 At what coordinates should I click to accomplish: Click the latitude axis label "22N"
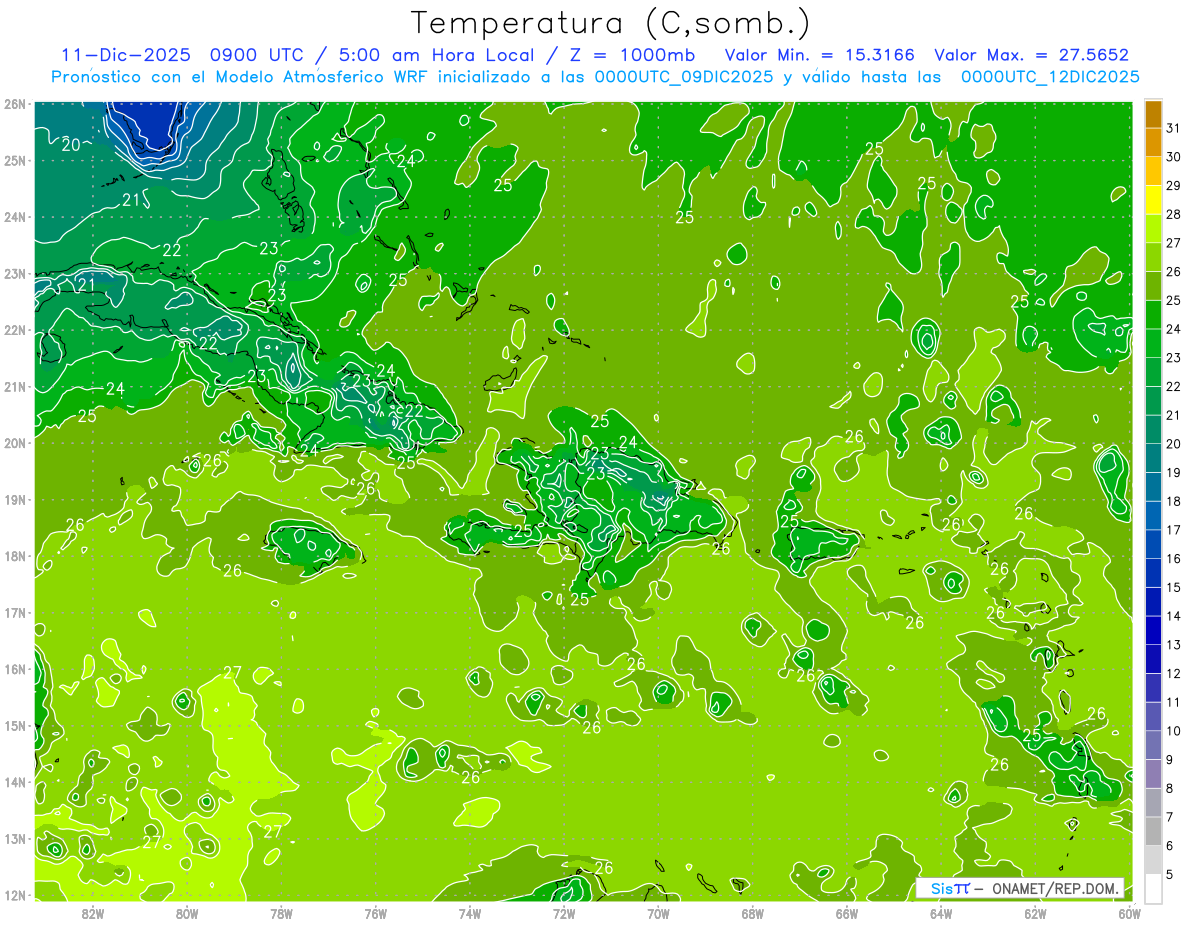(14, 330)
